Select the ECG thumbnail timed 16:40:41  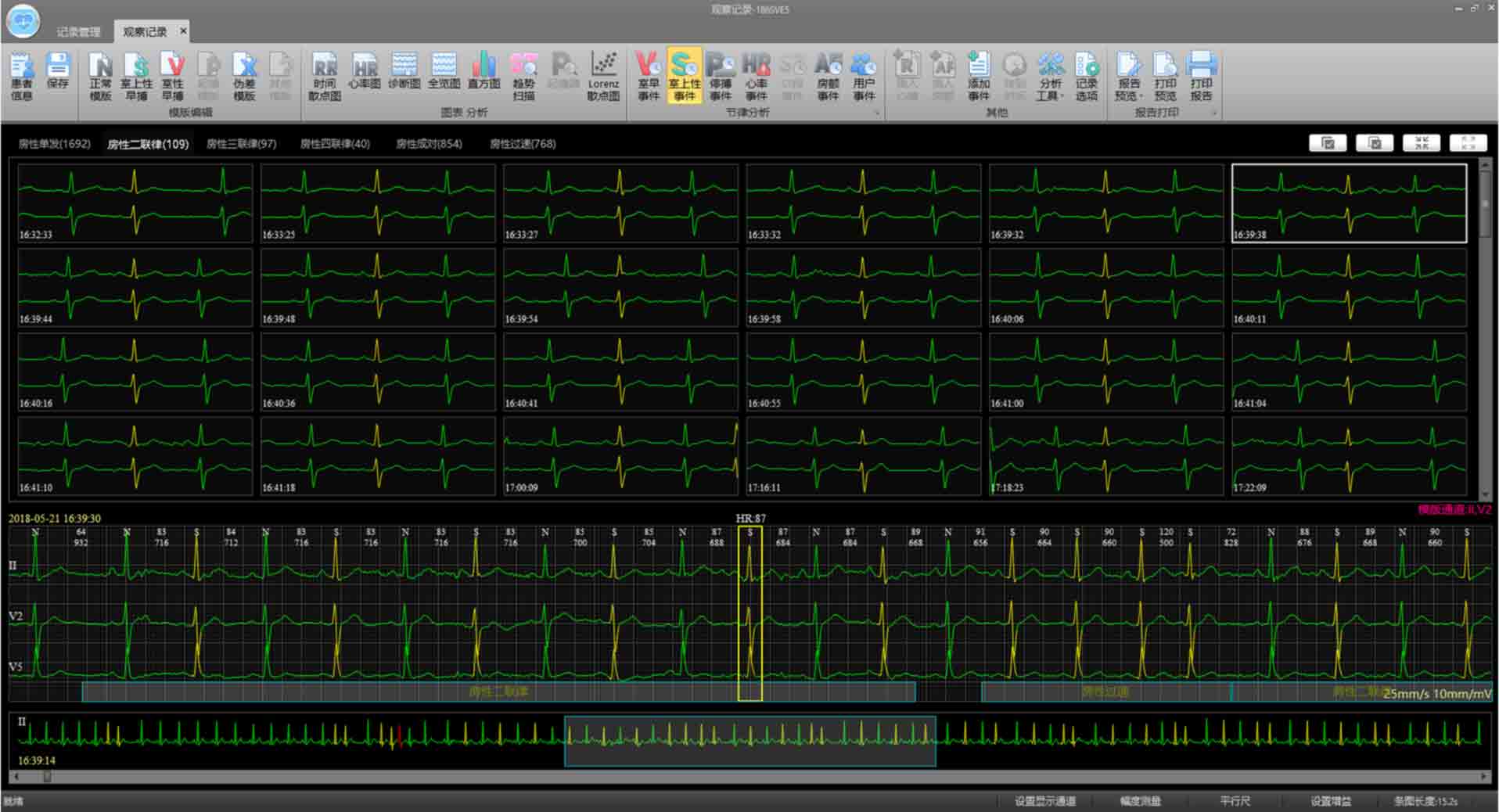(x=620, y=372)
